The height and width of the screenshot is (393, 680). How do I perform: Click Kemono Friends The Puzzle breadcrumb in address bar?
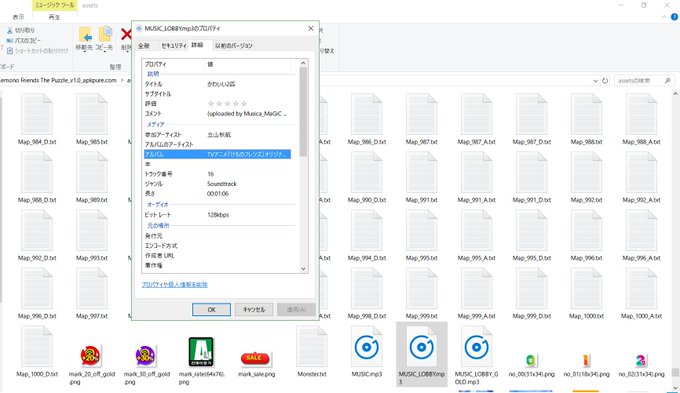58,81
